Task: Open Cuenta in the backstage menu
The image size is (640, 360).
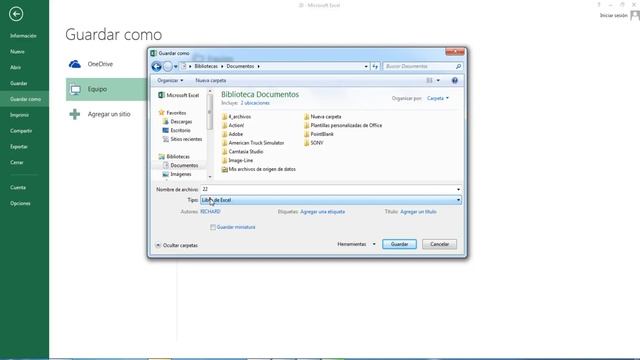Action: click(x=18, y=188)
